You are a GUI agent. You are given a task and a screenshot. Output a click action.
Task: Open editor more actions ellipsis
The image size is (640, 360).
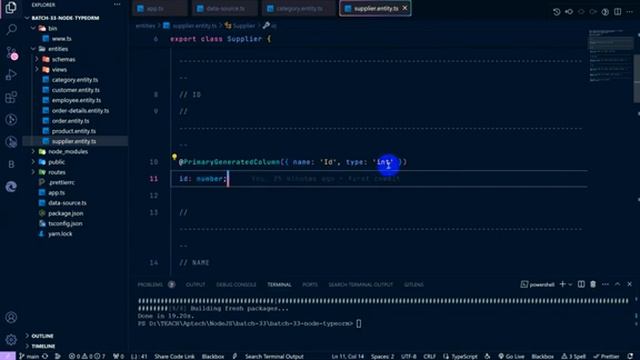point(630,12)
